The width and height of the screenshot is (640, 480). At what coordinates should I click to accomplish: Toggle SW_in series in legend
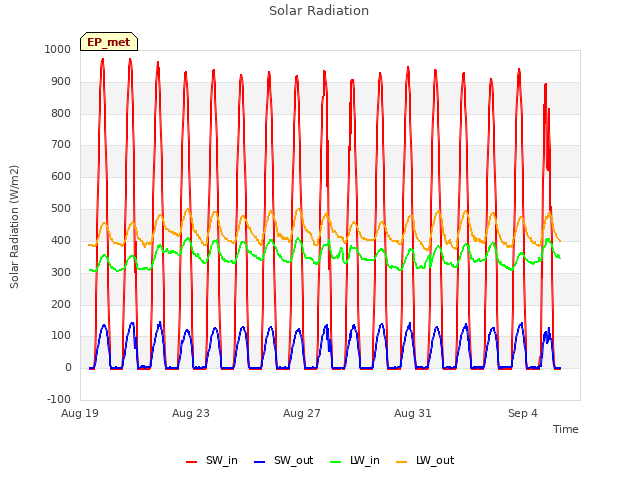pyautogui.click(x=212, y=461)
